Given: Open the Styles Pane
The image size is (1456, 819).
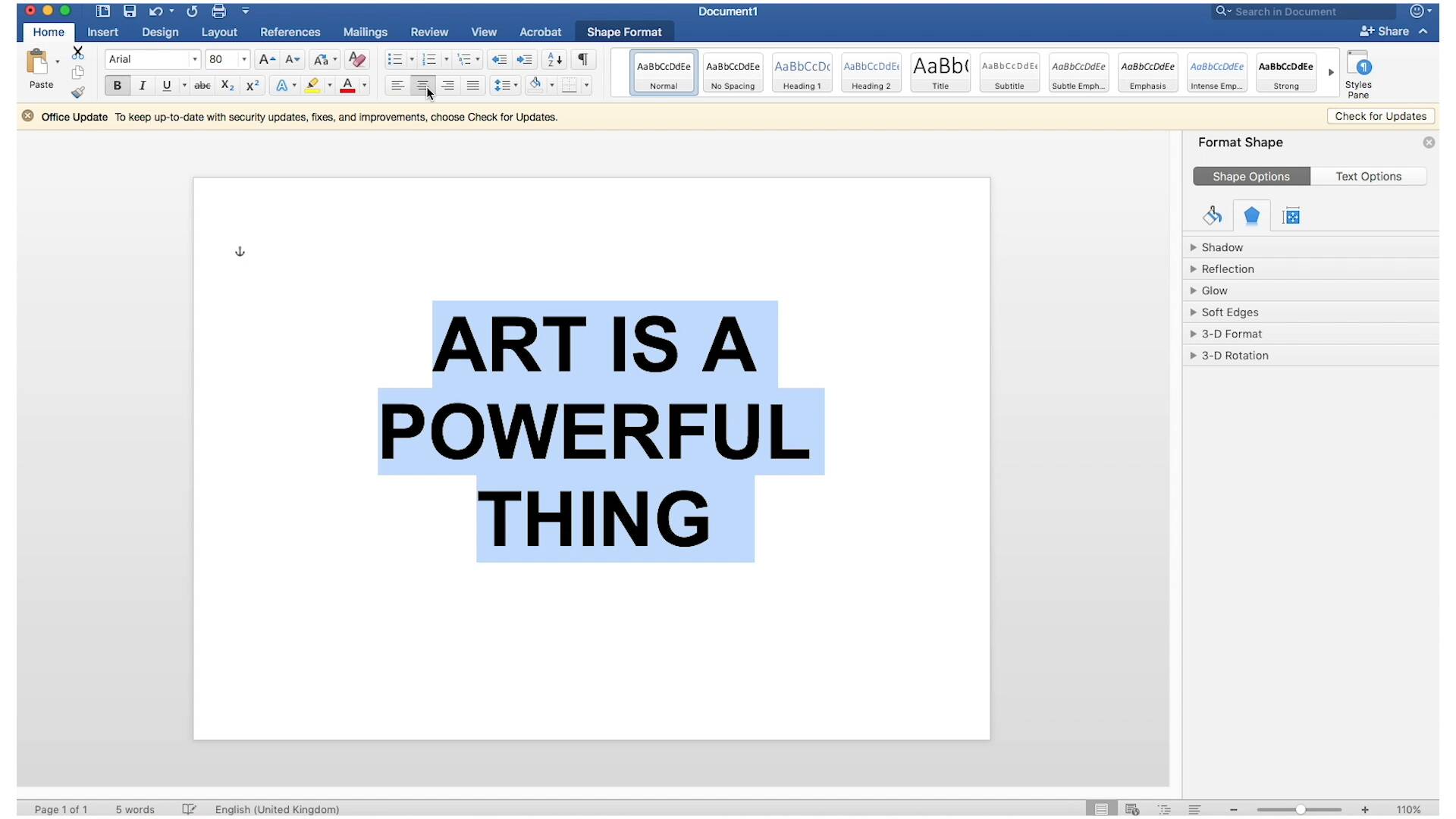Looking at the screenshot, I should [x=1358, y=74].
